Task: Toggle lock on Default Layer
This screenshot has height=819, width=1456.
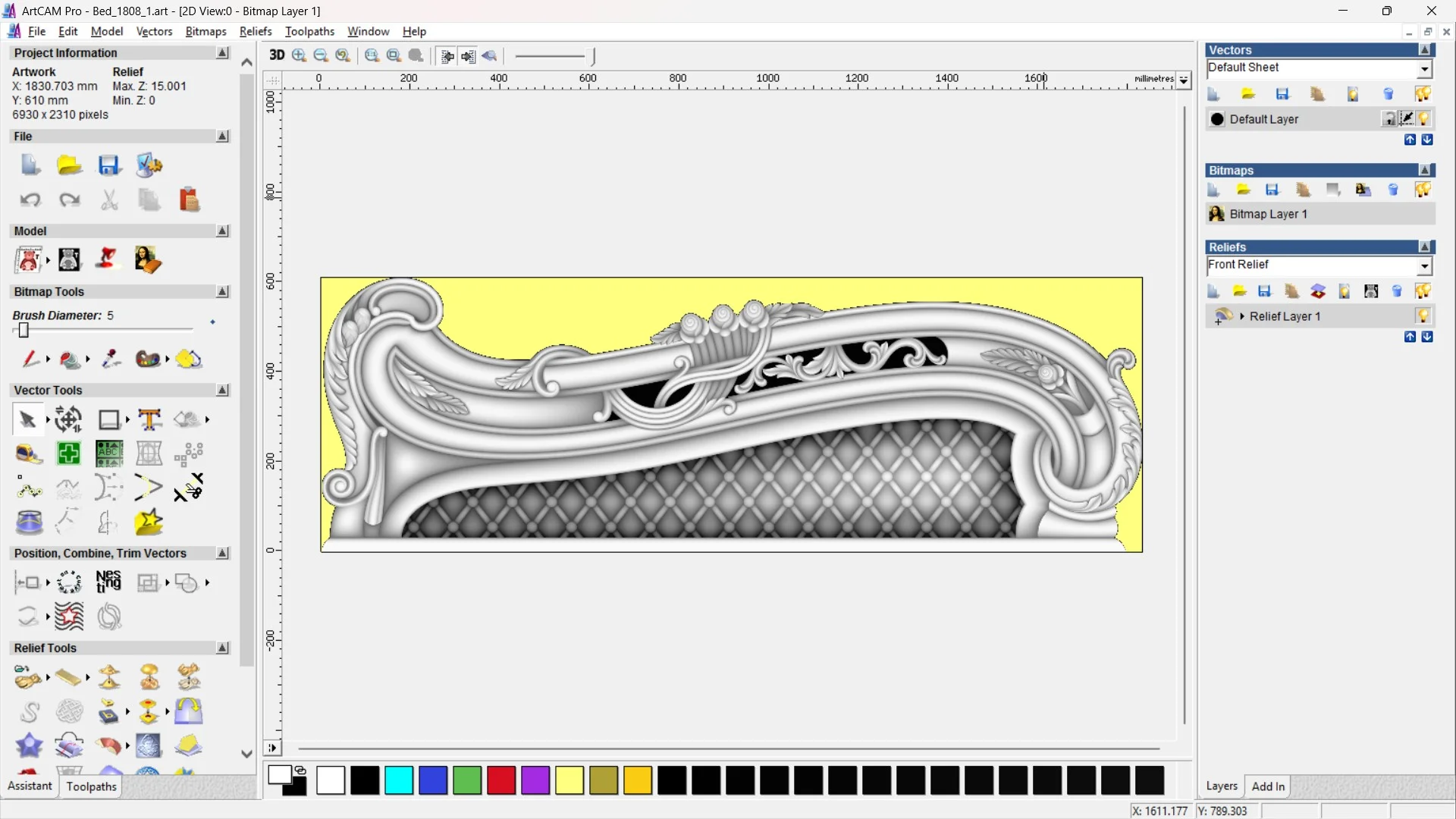Action: [1389, 119]
